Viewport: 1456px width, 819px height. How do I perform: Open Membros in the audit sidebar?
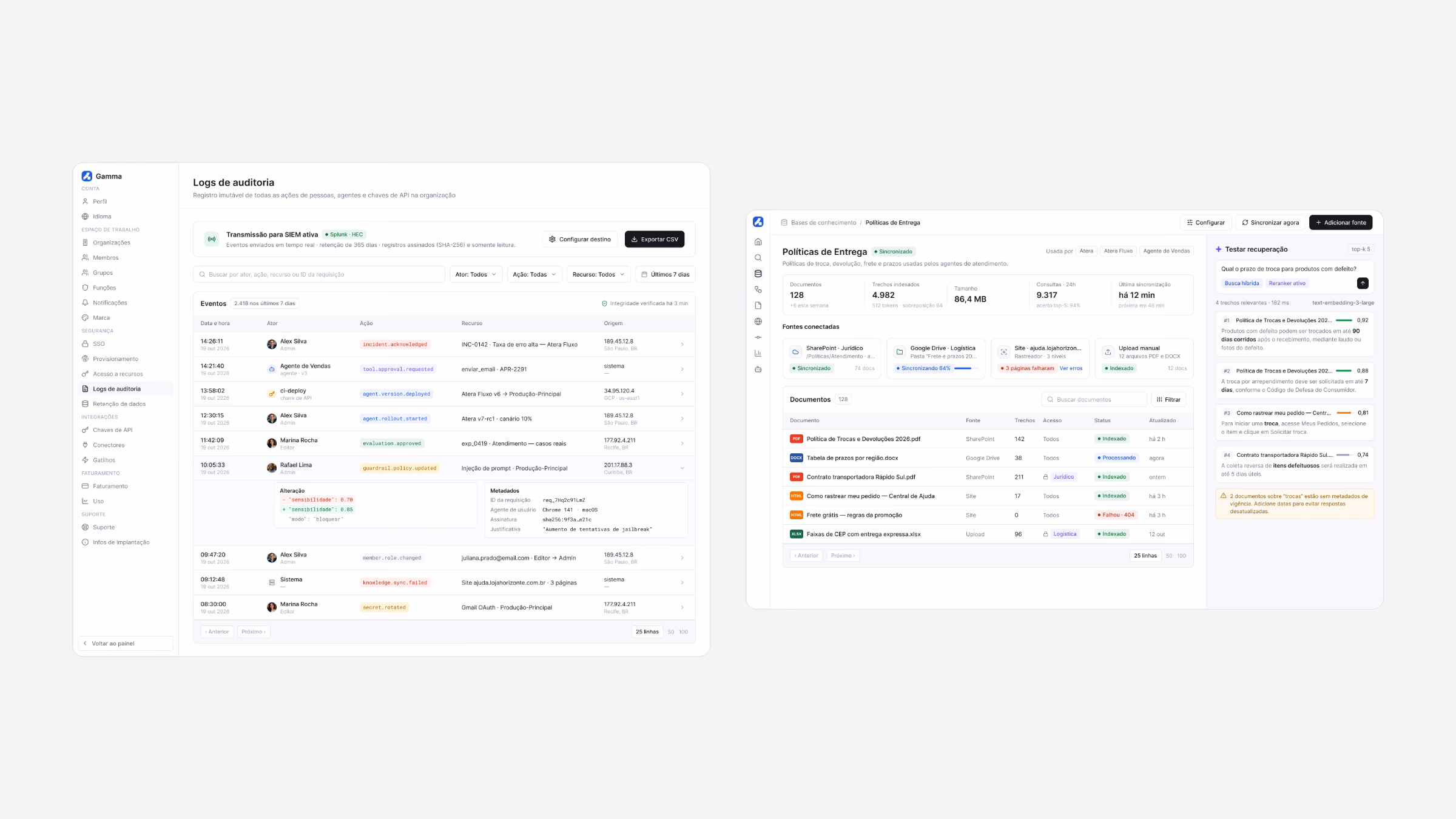(x=126, y=258)
